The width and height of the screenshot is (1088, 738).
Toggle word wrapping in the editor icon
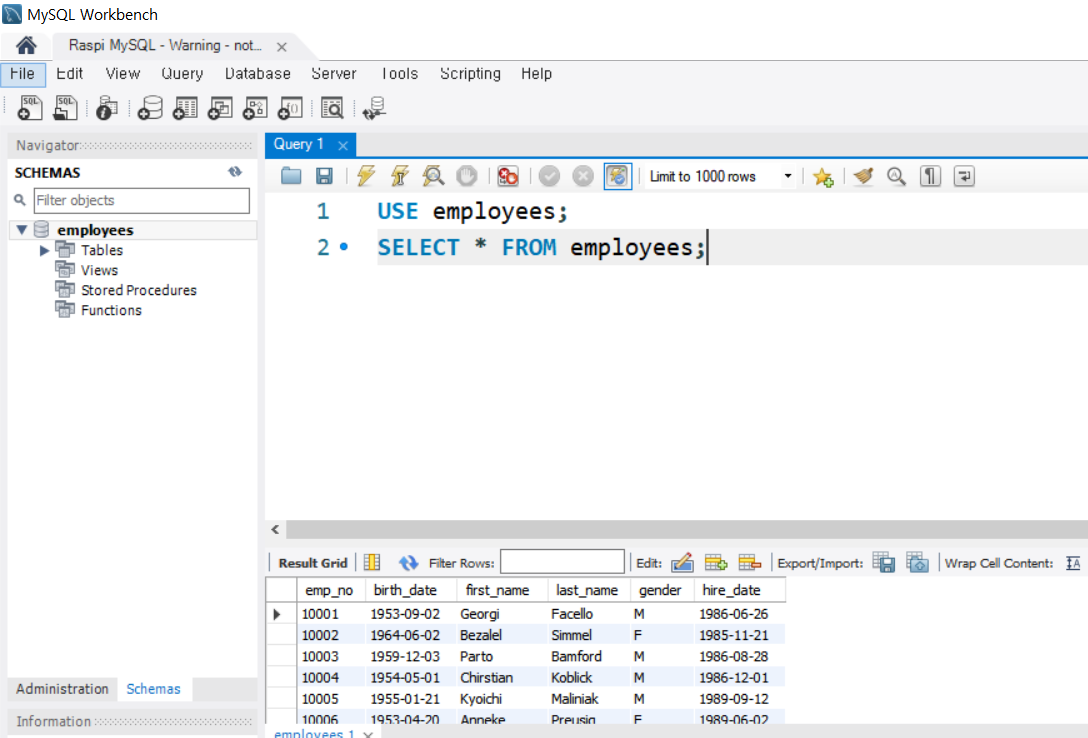coord(964,176)
